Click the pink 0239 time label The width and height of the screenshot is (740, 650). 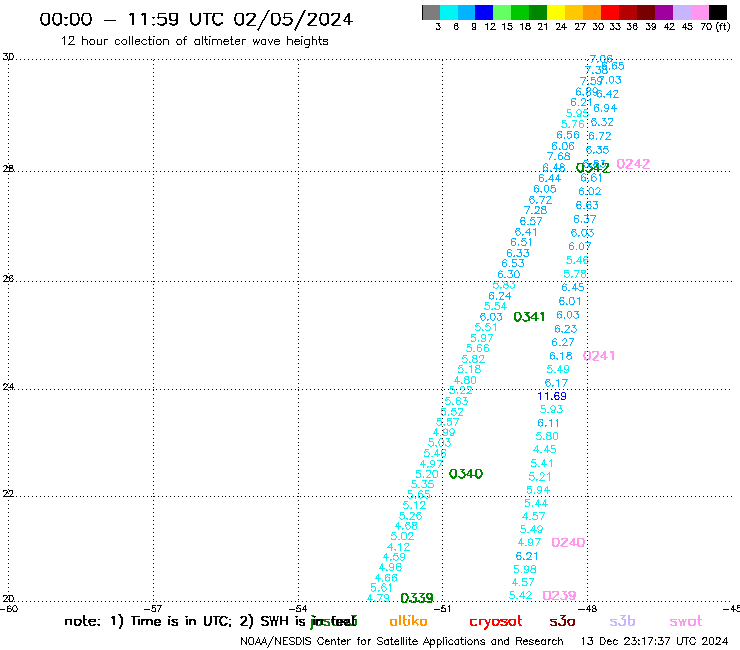[x=559, y=595]
